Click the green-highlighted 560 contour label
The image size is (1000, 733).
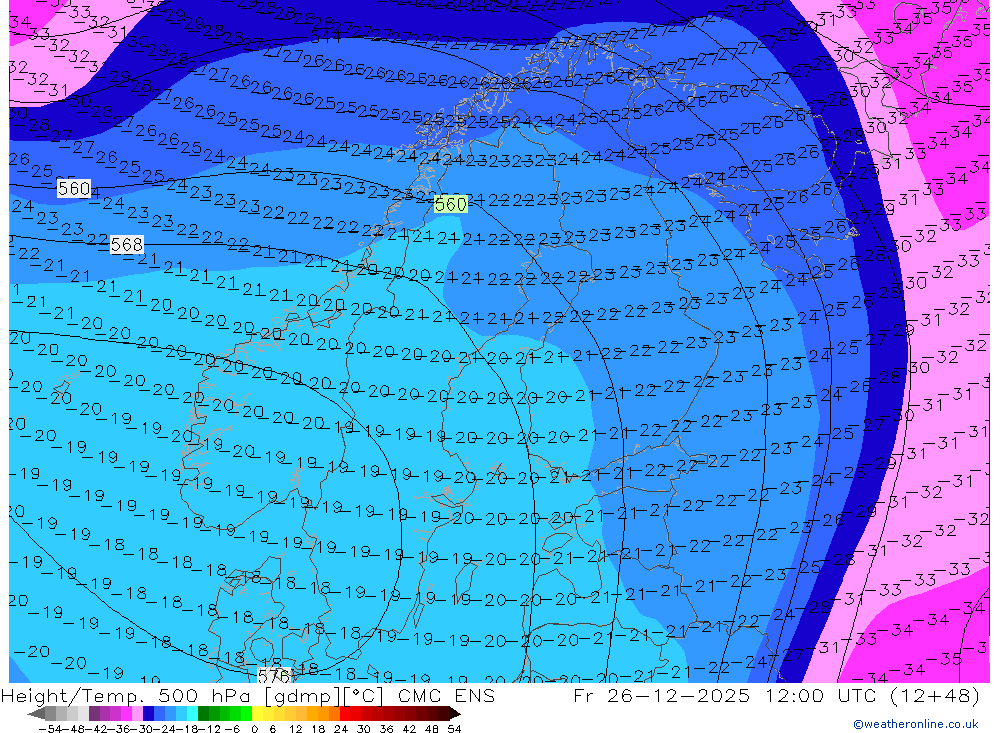point(451,204)
